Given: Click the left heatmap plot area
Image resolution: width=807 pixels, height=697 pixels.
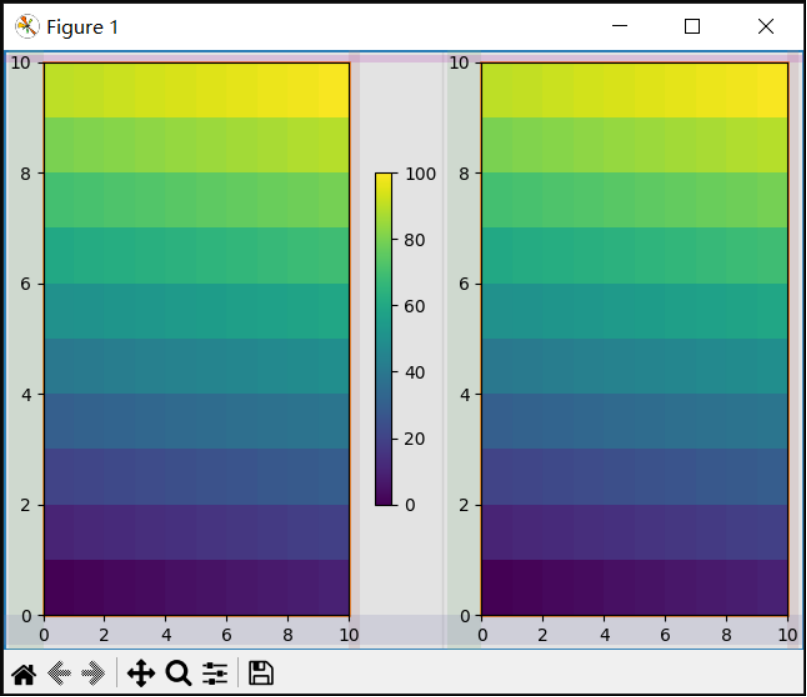Looking at the screenshot, I should tap(197, 339).
